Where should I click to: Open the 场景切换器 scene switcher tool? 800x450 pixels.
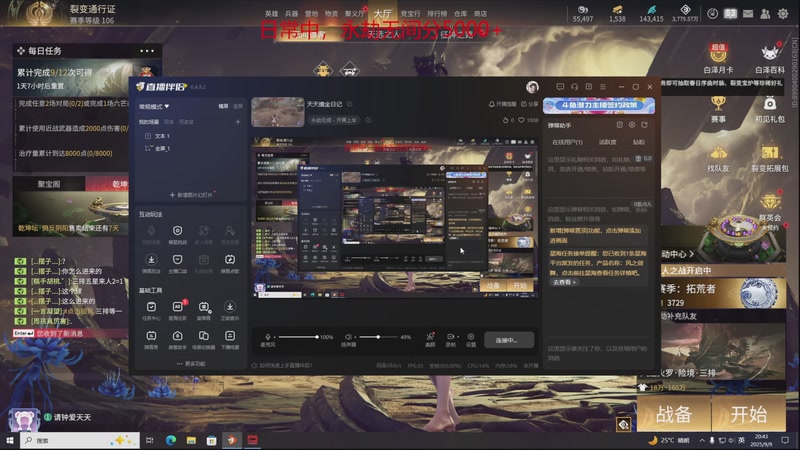click(x=204, y=339)
